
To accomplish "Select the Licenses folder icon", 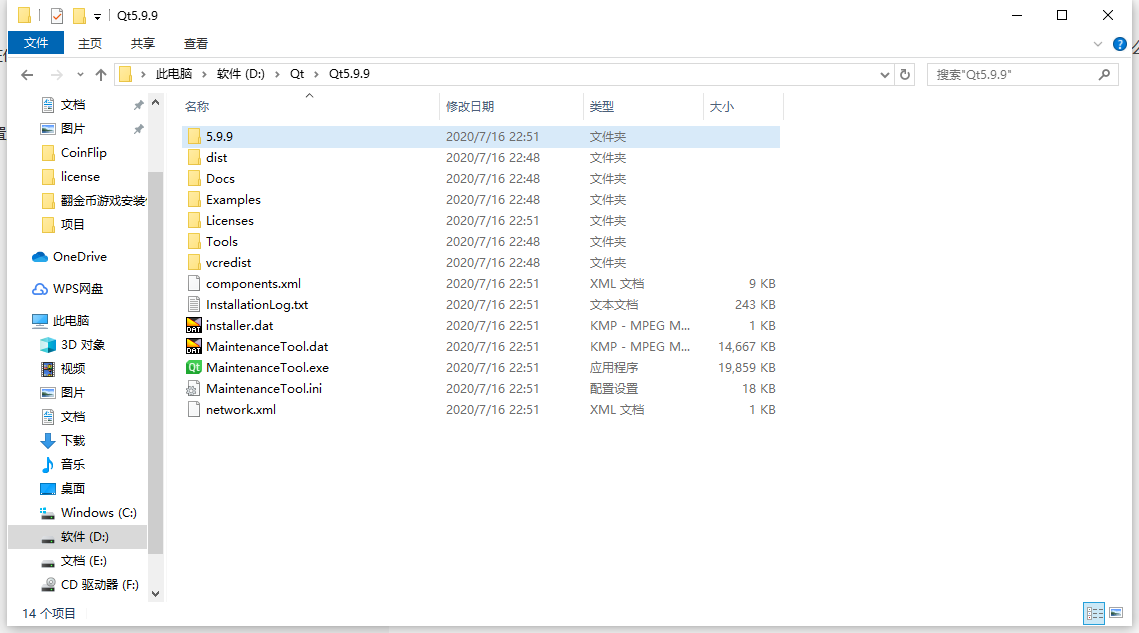I will click(x=194, y=220).
